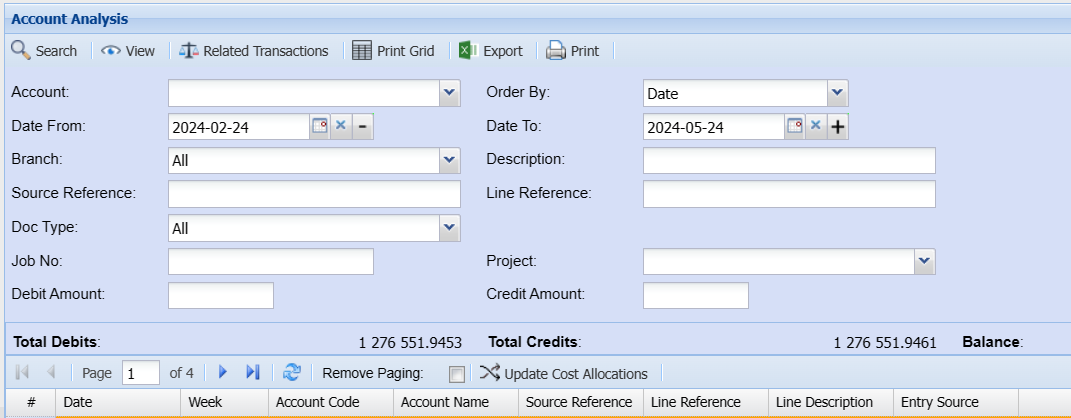The height and width of the screenshot is (418, 1071).
Task: Open the Project dropdown list
Action: click(x=924, y=262)
